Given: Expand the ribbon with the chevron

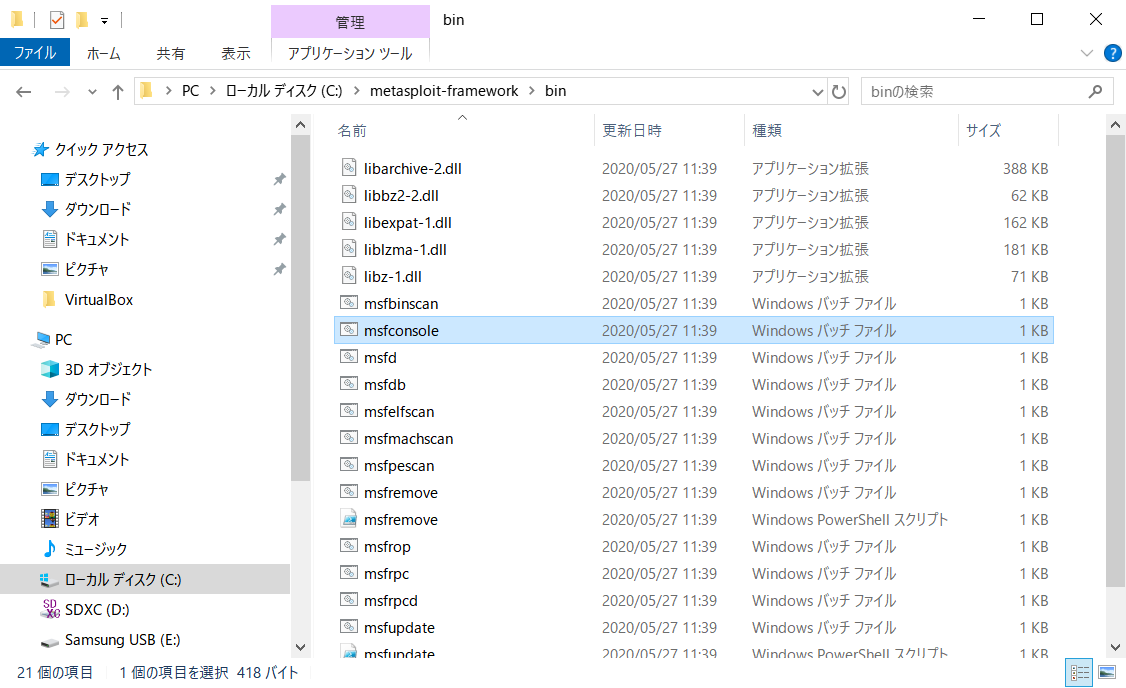Looking at the screenshot, I should [x=1087, y=53].
